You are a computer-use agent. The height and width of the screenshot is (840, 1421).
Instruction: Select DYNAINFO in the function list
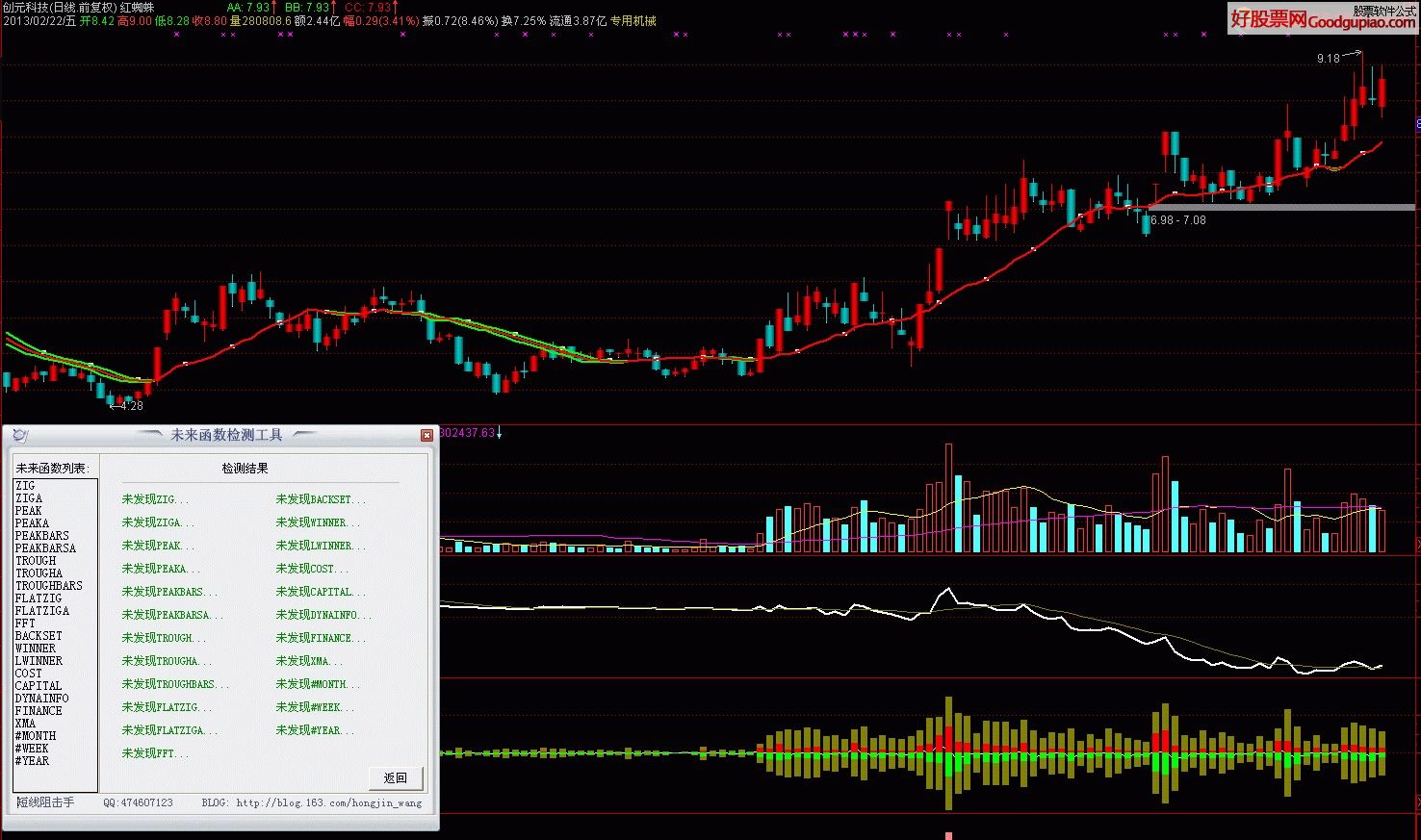coord(42,699)
